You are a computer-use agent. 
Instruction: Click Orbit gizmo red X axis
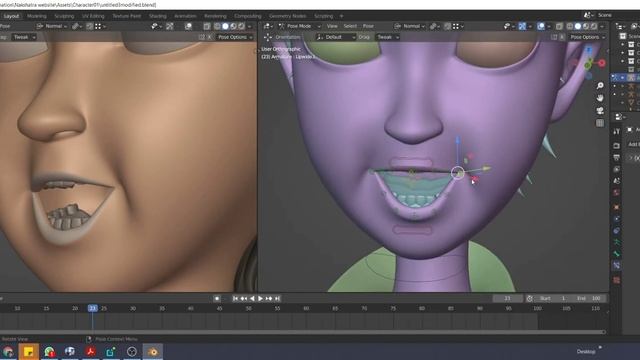[602, 63]
